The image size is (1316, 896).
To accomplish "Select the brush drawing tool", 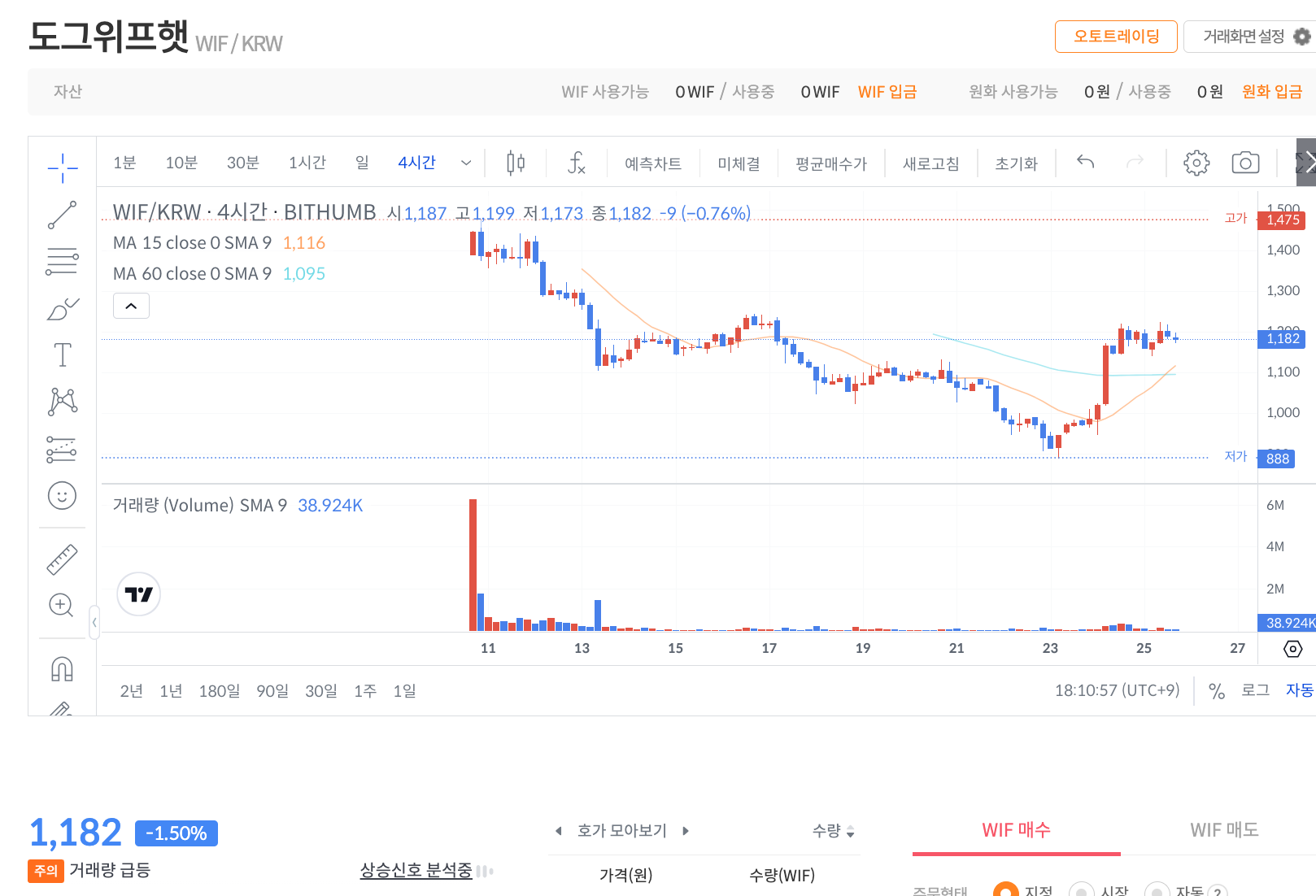I will tap(63, 308).
